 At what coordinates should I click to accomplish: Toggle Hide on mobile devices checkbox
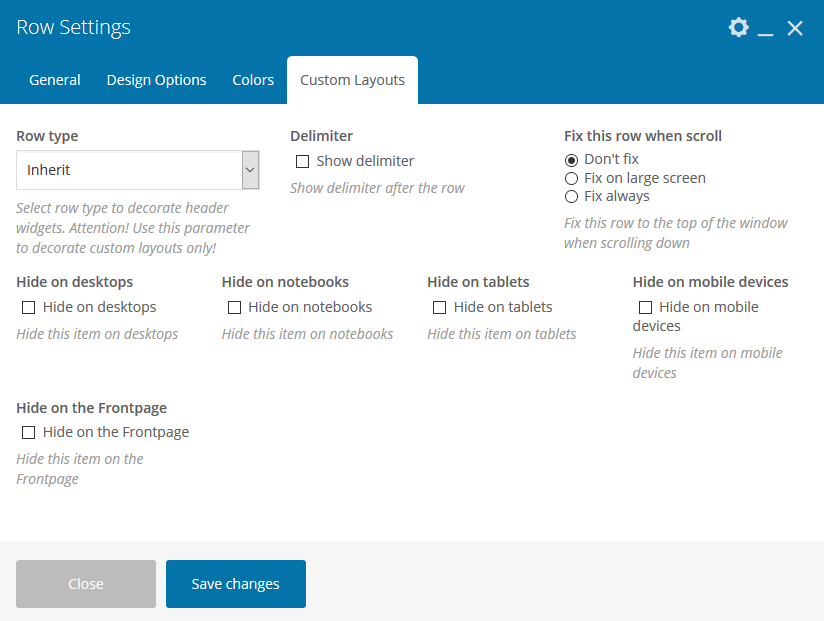coord(645,307)
